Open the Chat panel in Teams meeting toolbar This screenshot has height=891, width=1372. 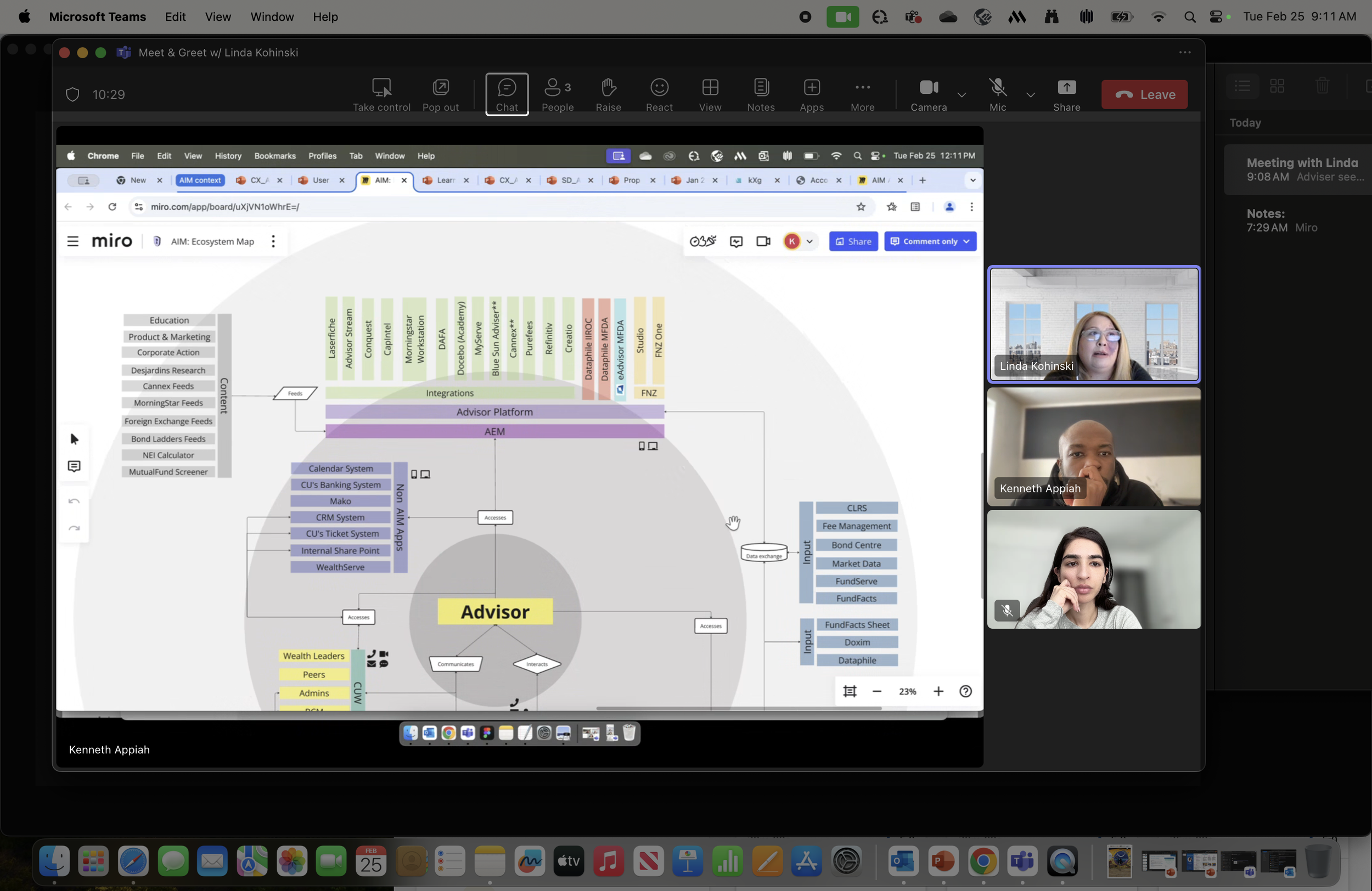point(507,94)
